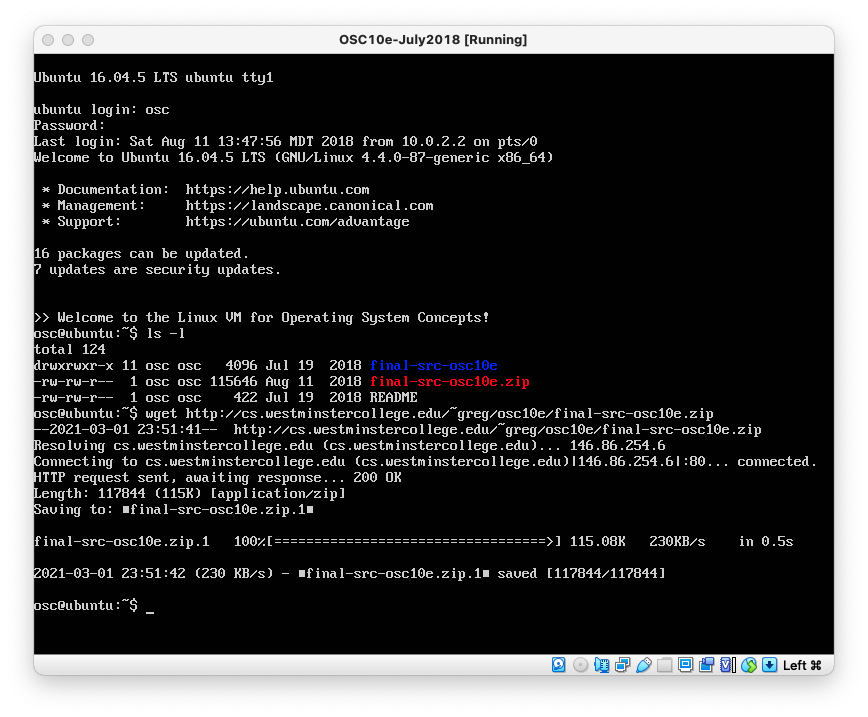Click the display settings status icon
Viewport: 868px width, 717px height.
tap(685, 665)
